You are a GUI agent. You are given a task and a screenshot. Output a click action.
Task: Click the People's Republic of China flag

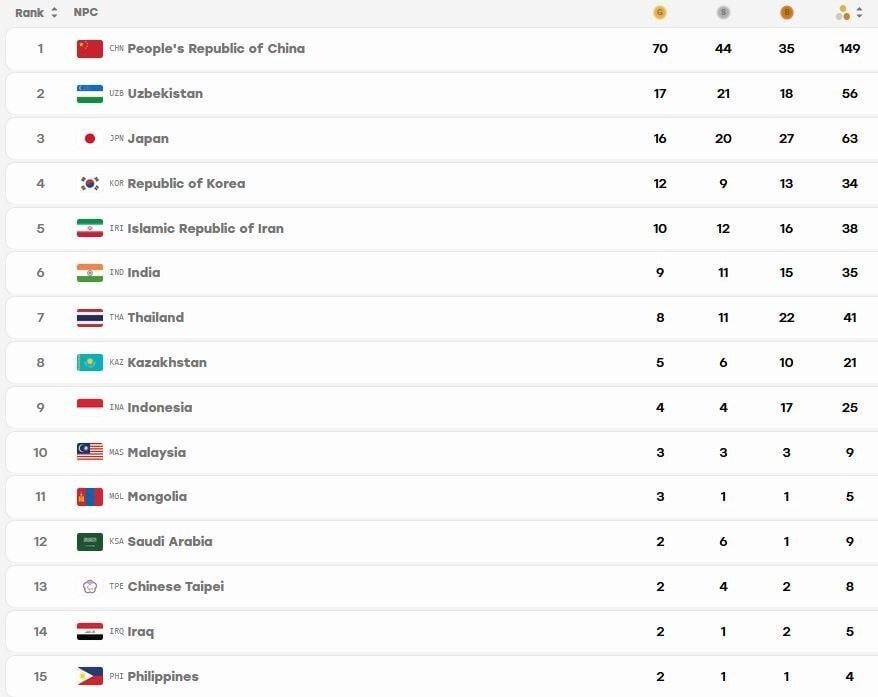[90, 49]
